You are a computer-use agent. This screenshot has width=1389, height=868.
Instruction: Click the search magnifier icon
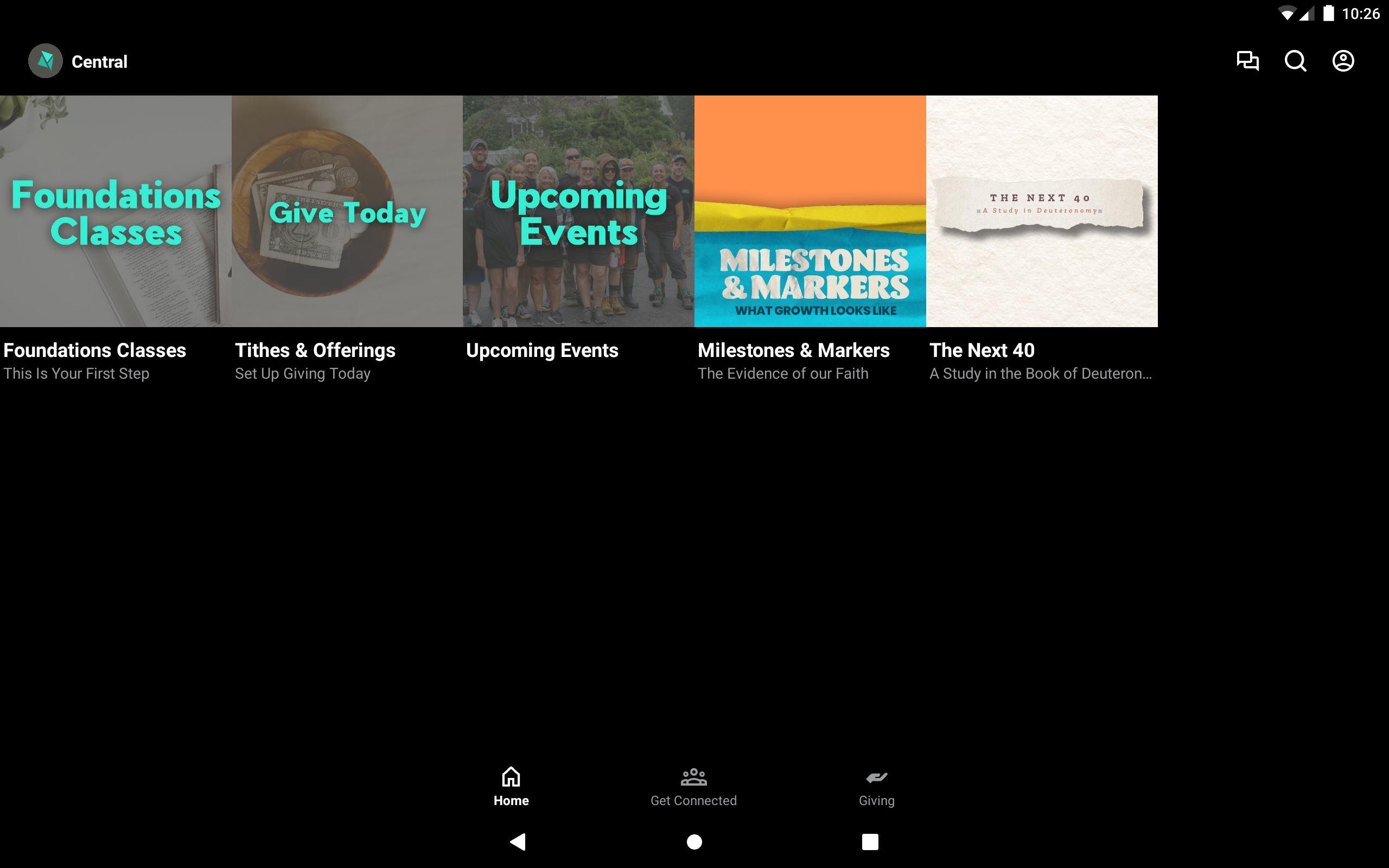[x=1296, y=61]
